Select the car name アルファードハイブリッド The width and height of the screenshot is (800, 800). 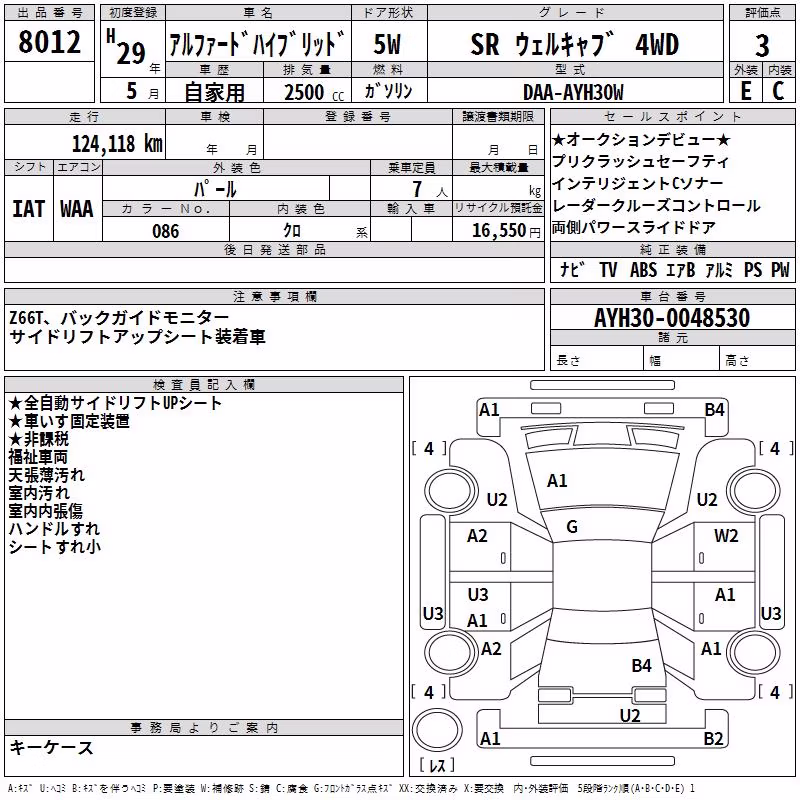point(257,43)
